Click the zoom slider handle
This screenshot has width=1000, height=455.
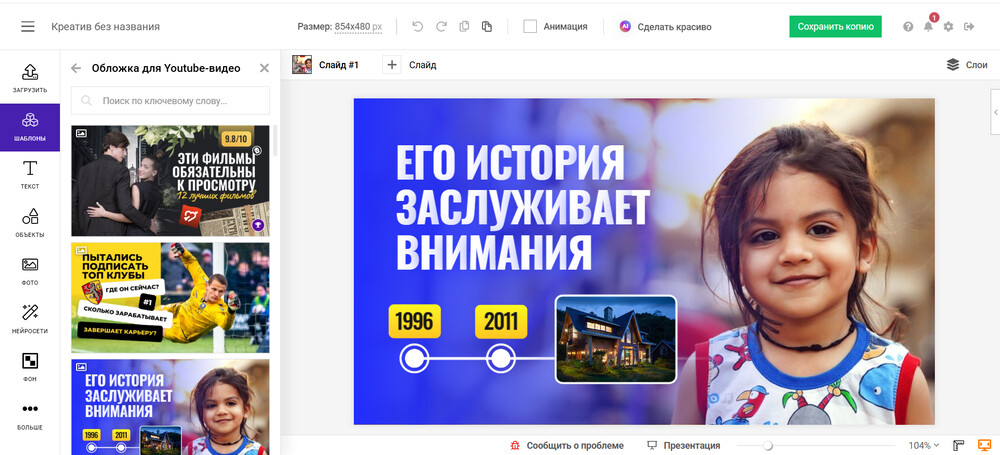[768, 445]
